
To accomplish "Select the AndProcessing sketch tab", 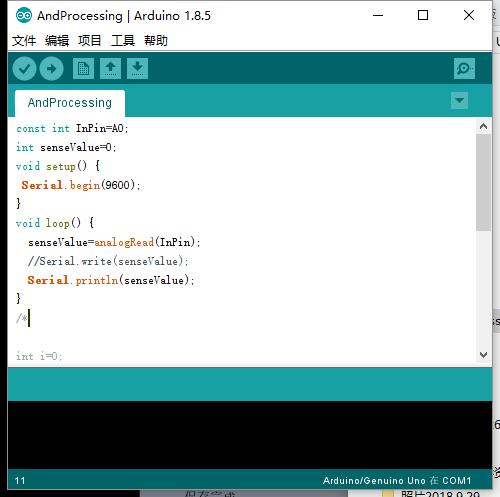I will click(70, 103).
